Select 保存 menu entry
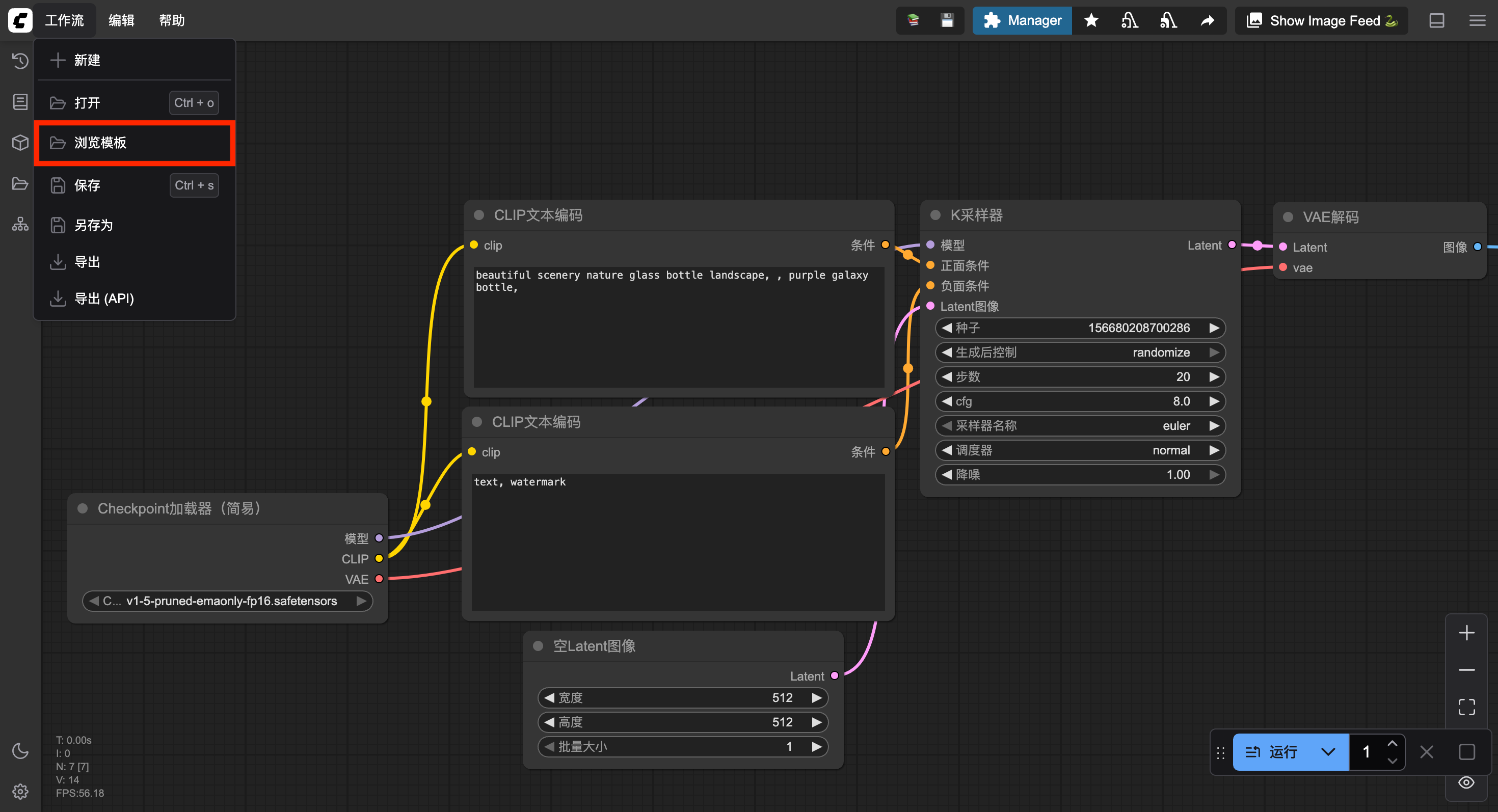Viewport: 1498px width, 812px height. [135, 185]
